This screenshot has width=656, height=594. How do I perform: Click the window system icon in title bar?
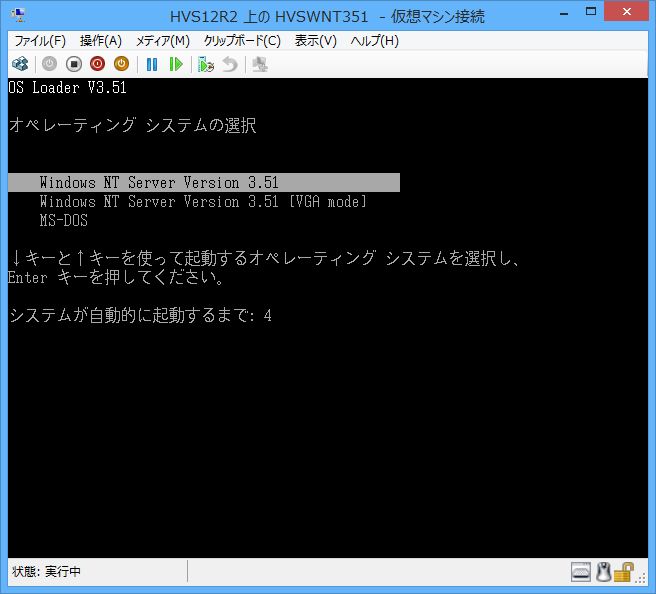click(18, 15)
